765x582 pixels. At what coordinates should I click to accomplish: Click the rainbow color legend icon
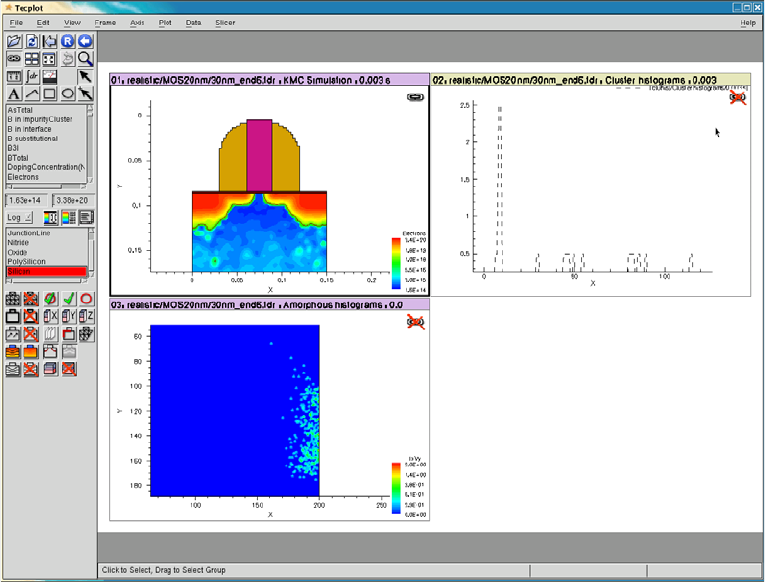point(68,217)
